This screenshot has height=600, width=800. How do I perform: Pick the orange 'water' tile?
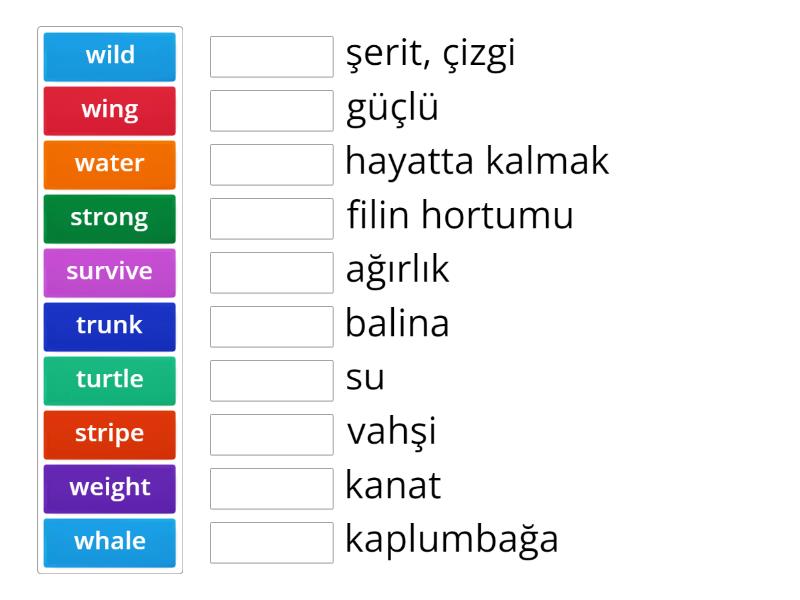pyautogui.click(x=110, y=164)
